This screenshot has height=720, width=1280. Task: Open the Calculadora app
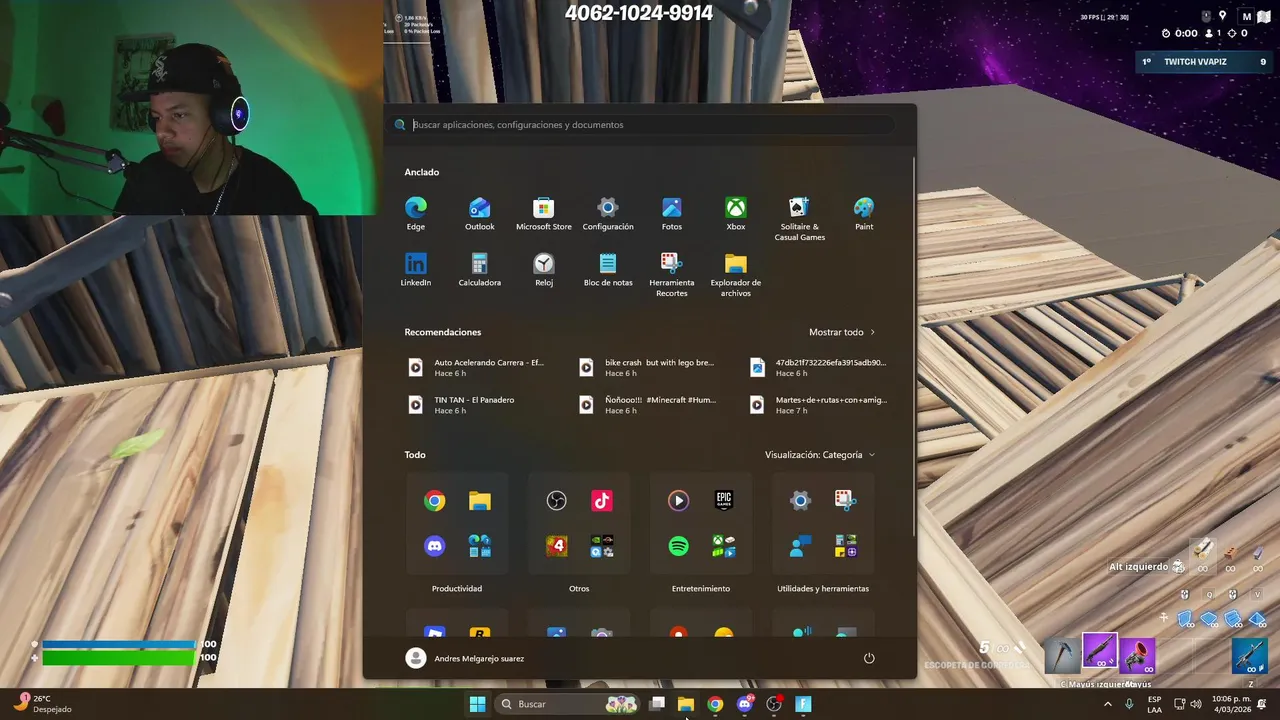[x=480, y=269]
